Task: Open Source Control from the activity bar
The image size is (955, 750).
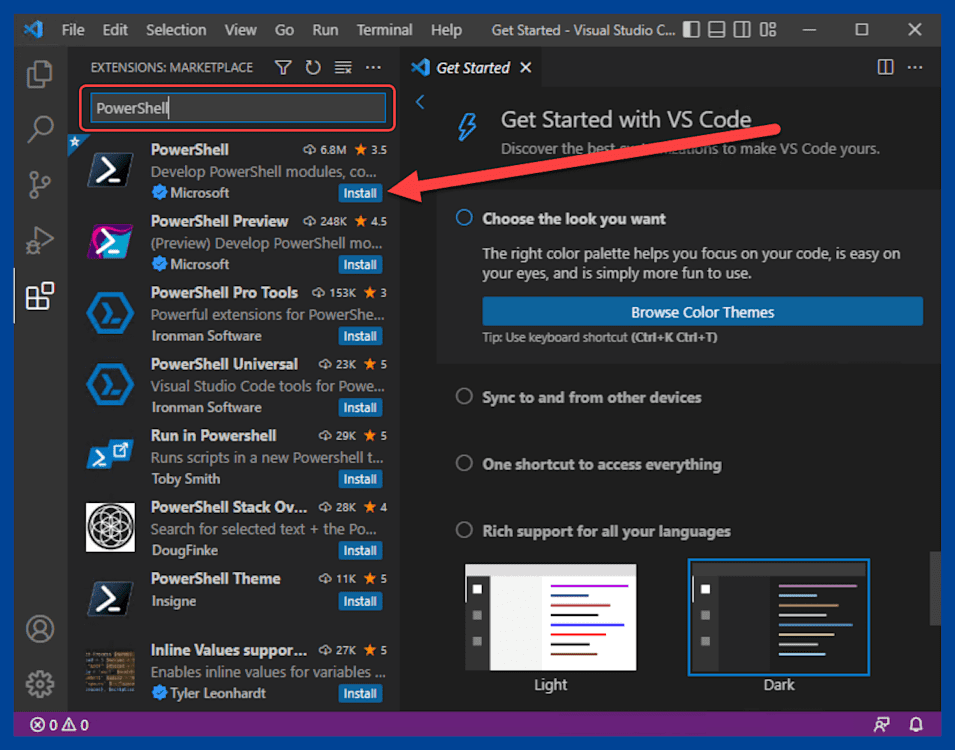Action: [x=40, y=185]
